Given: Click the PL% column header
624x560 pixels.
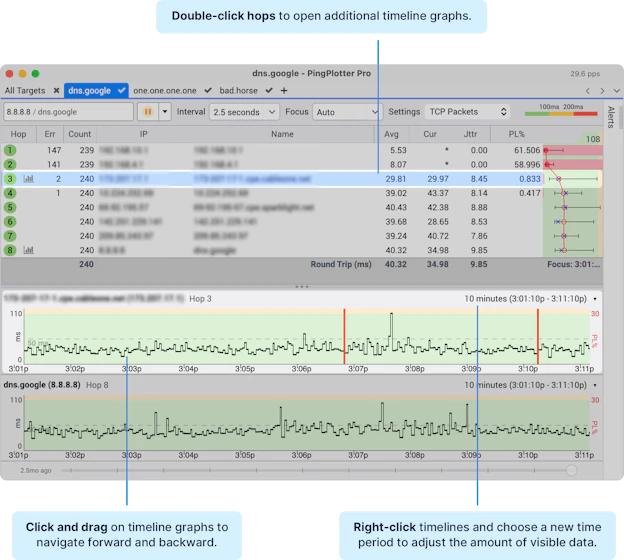Looking at the screenshot, I should 517,134.
